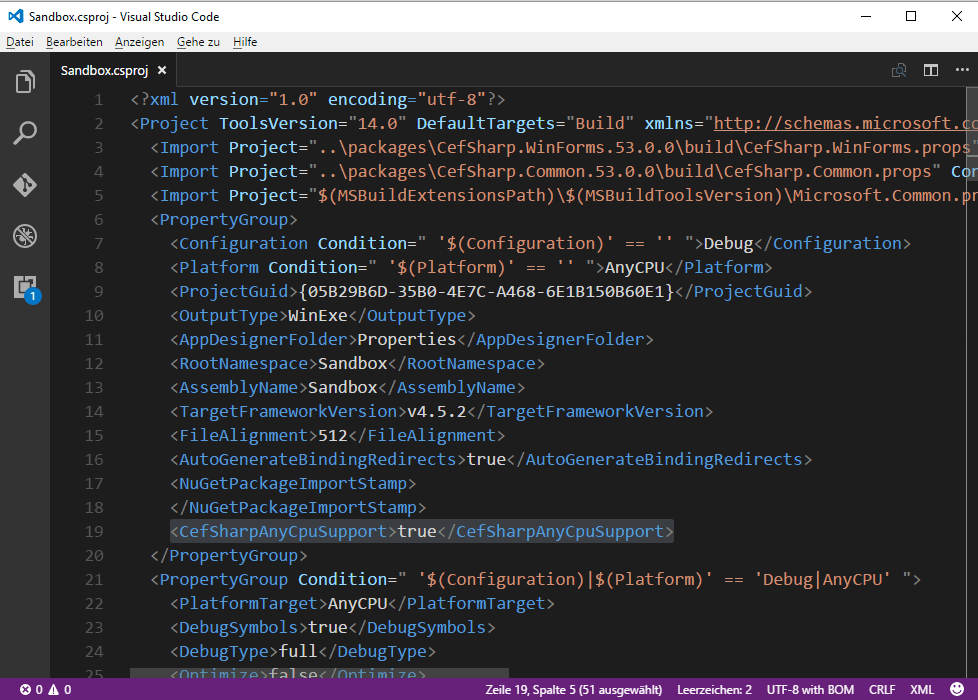Click Zeile 19, Spalte 5 position indicator
The image size is (978, 700).
574,689
